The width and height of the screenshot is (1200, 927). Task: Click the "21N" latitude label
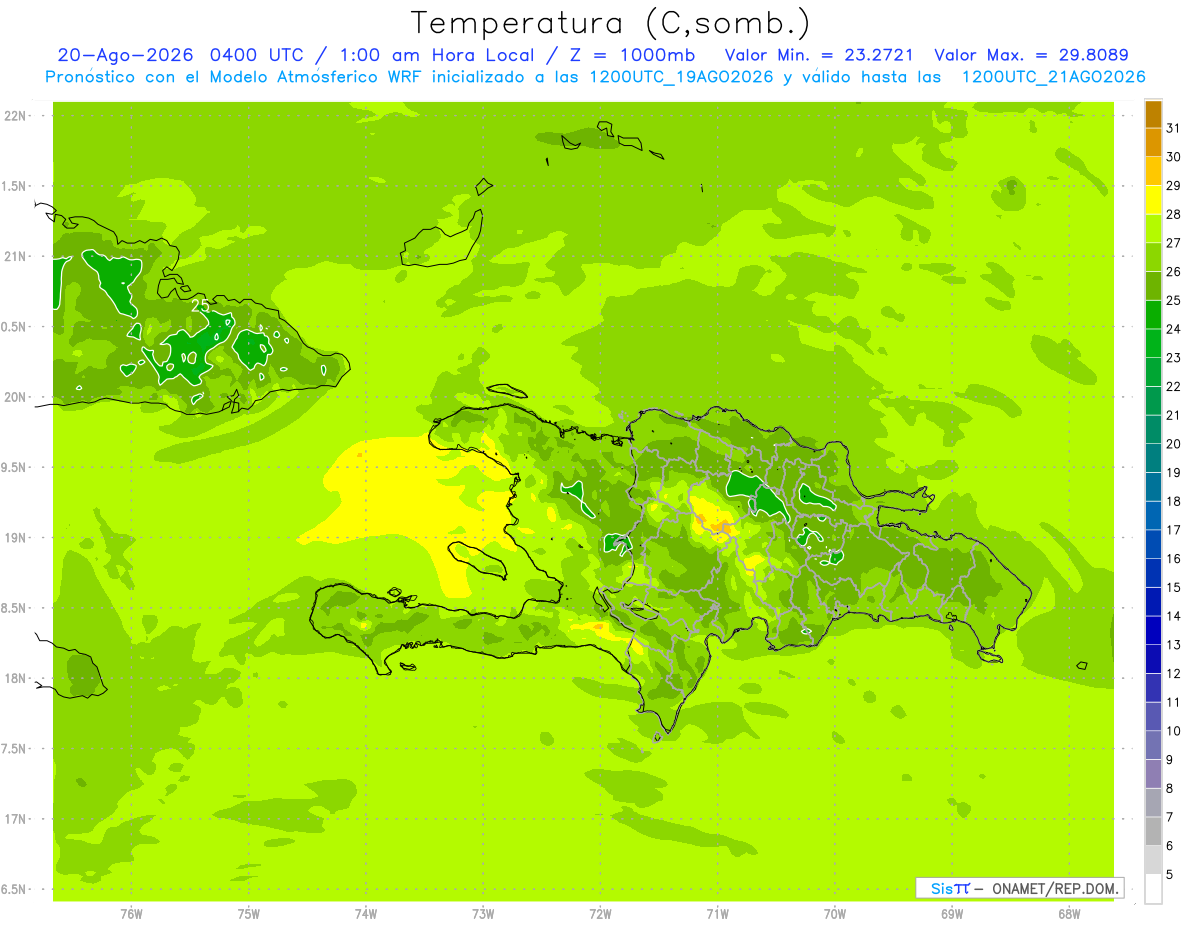(x=17, y=256)
